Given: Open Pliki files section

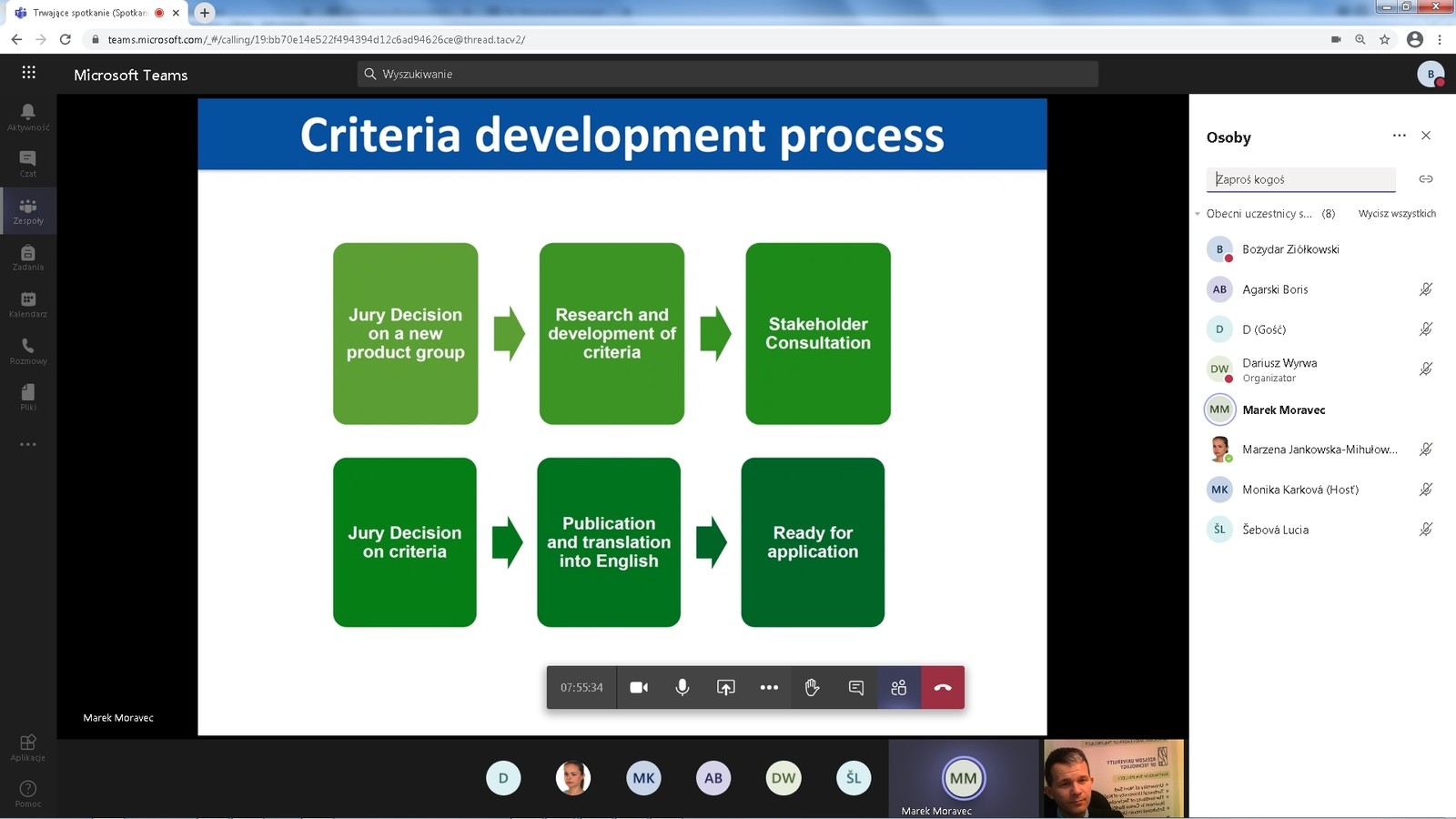Looking at the screenshot, I should click(28, 397).
